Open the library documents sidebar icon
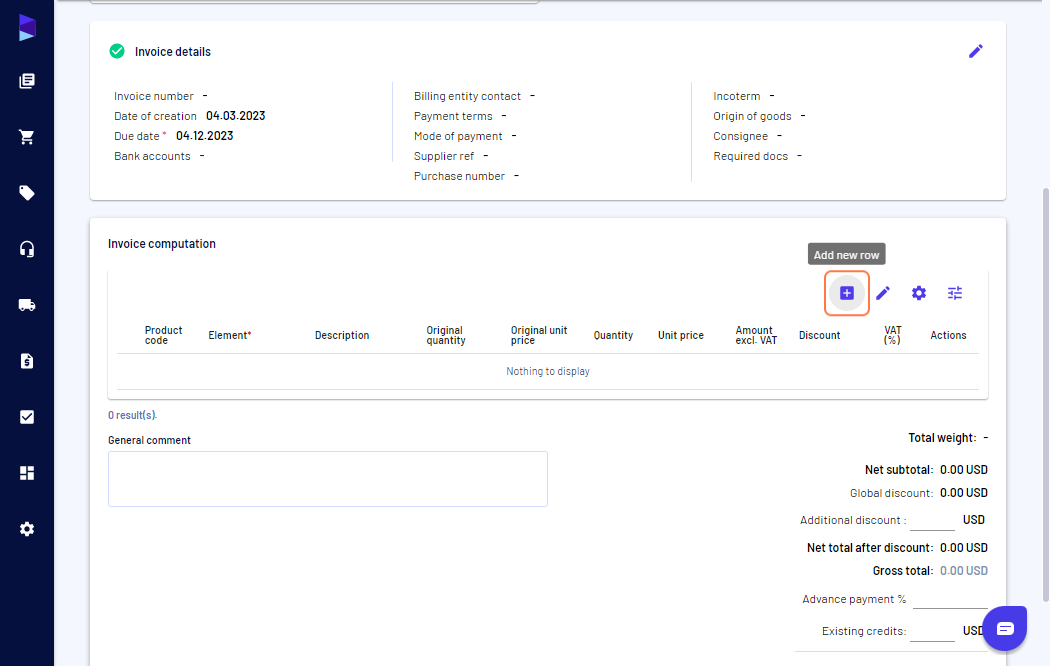Image resolution: width=1050 pixels, height=666 pixels. (x=27, y=81)
